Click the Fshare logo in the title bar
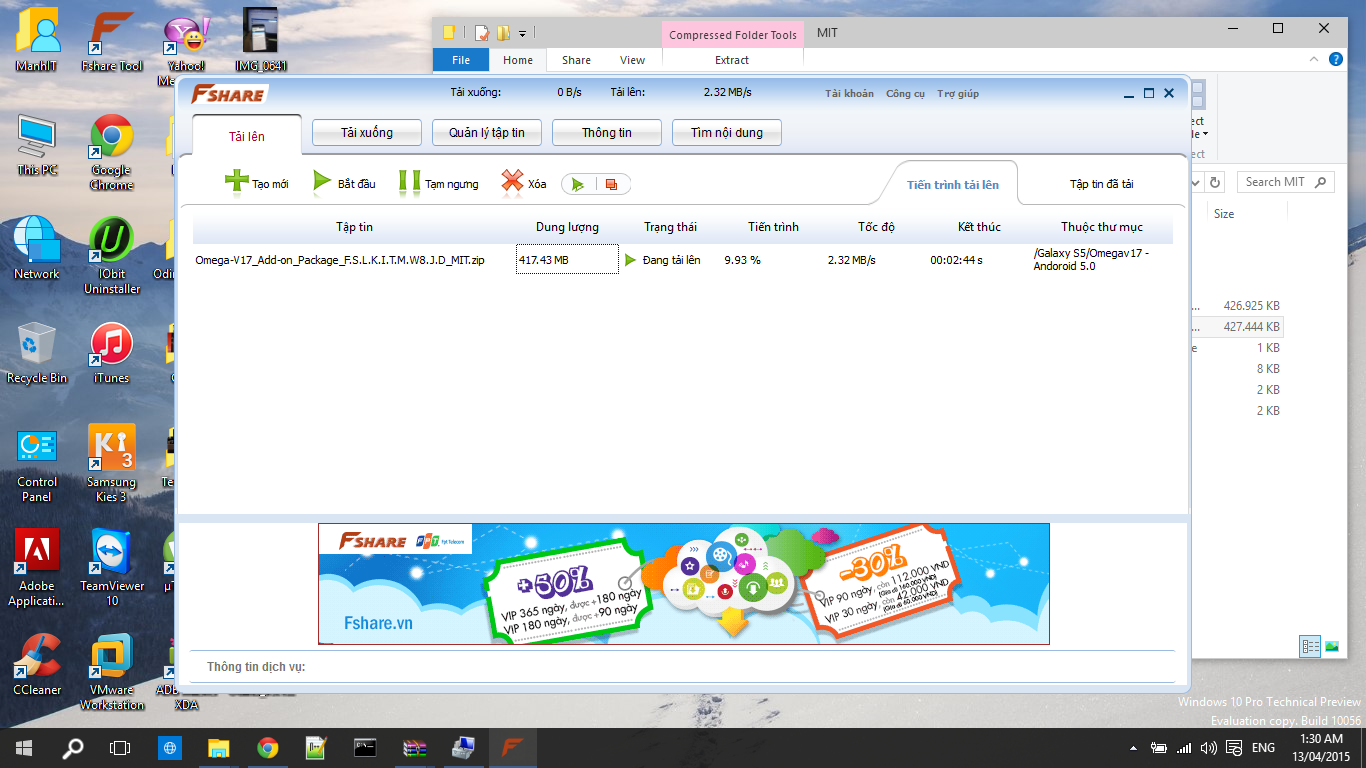Screen dimensions: 1366x768 [x=229, y=94]
